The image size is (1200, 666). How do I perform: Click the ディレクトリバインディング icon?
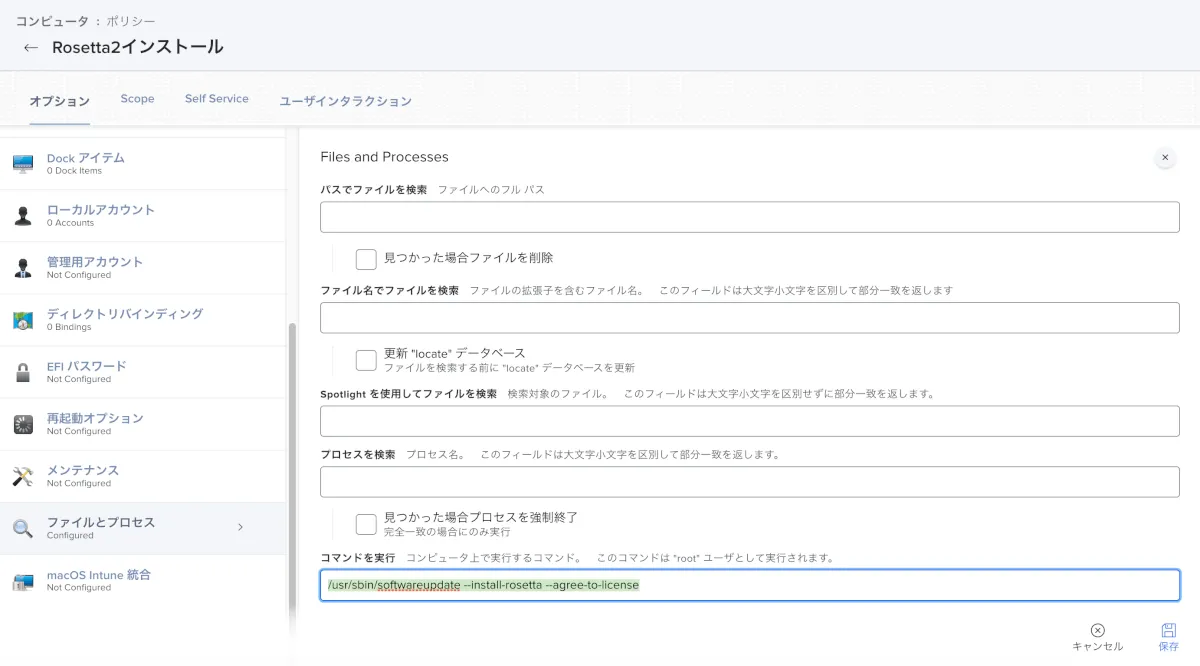coord(23,320)
